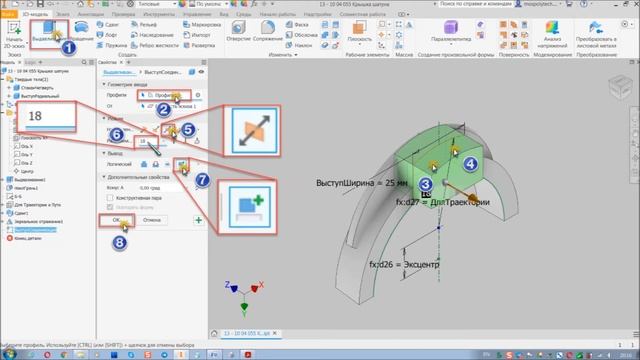Screen dimensions: 640x360
Task: Open the Инструменты ribbon tab
Action: pyautogui.click(x=159, y=14)
